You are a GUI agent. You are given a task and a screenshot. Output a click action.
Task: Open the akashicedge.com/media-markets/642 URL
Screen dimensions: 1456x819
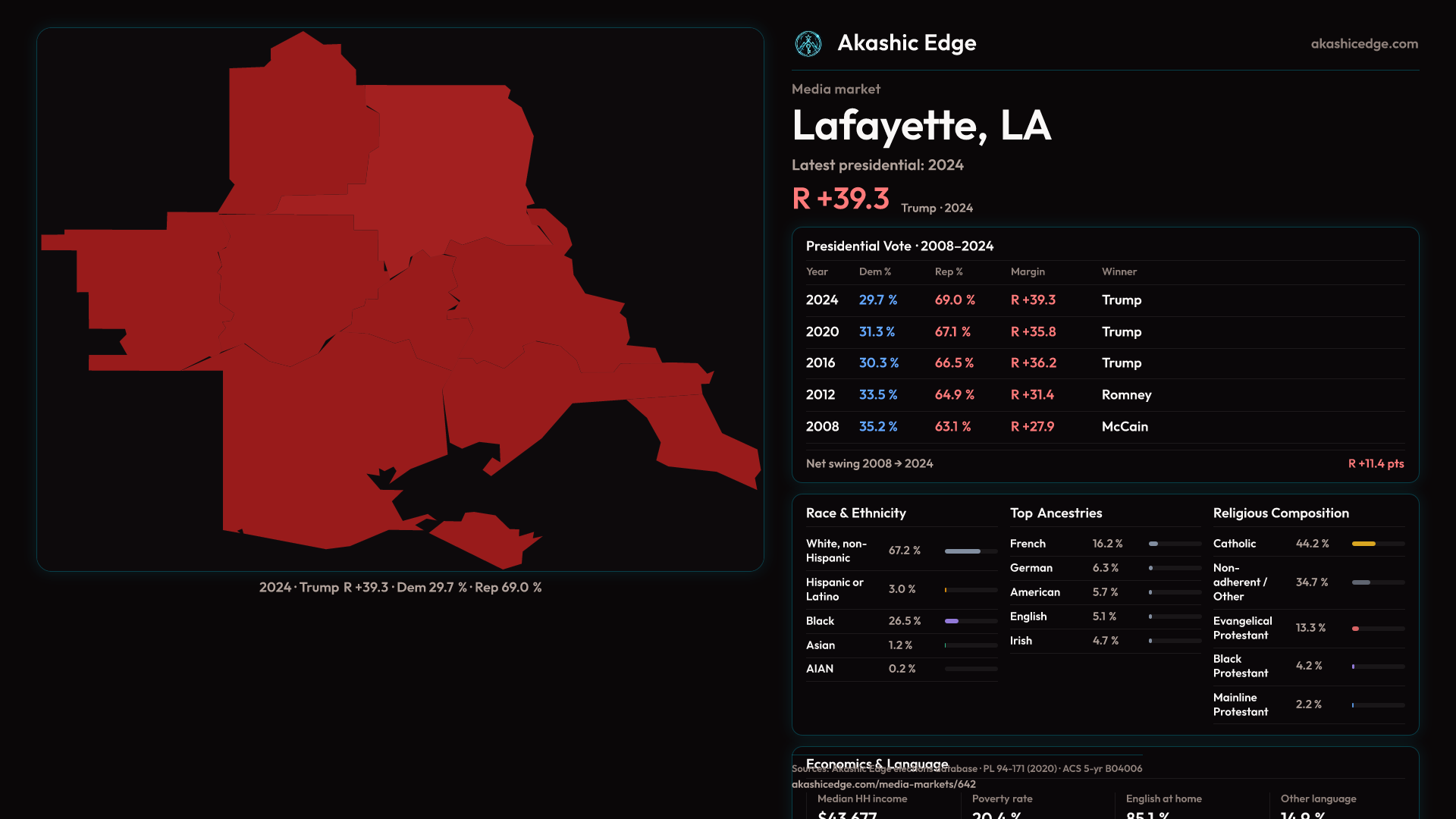tap(883, 784)
